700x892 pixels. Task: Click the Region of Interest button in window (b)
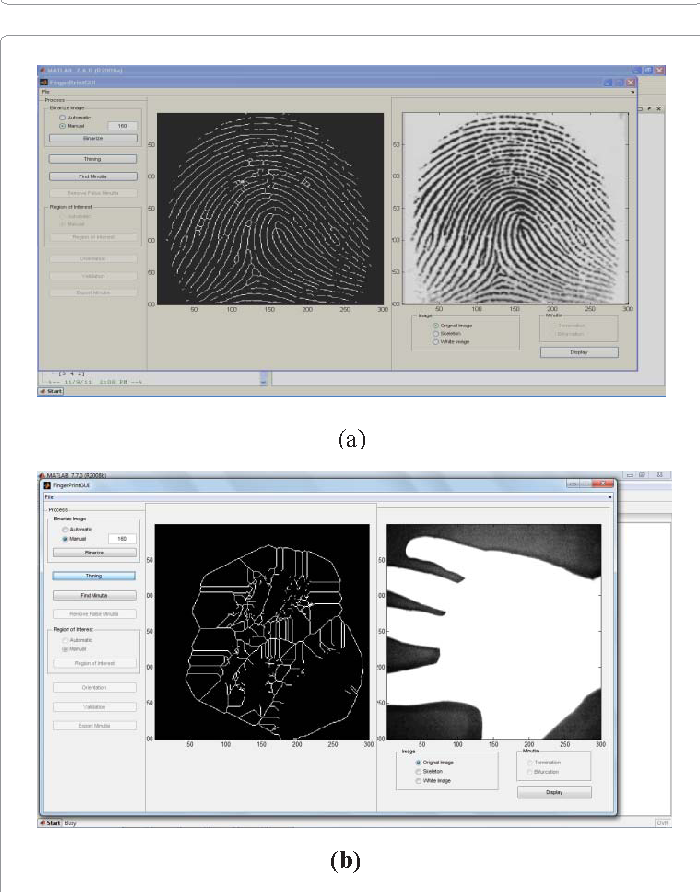[x=94, y=663]
